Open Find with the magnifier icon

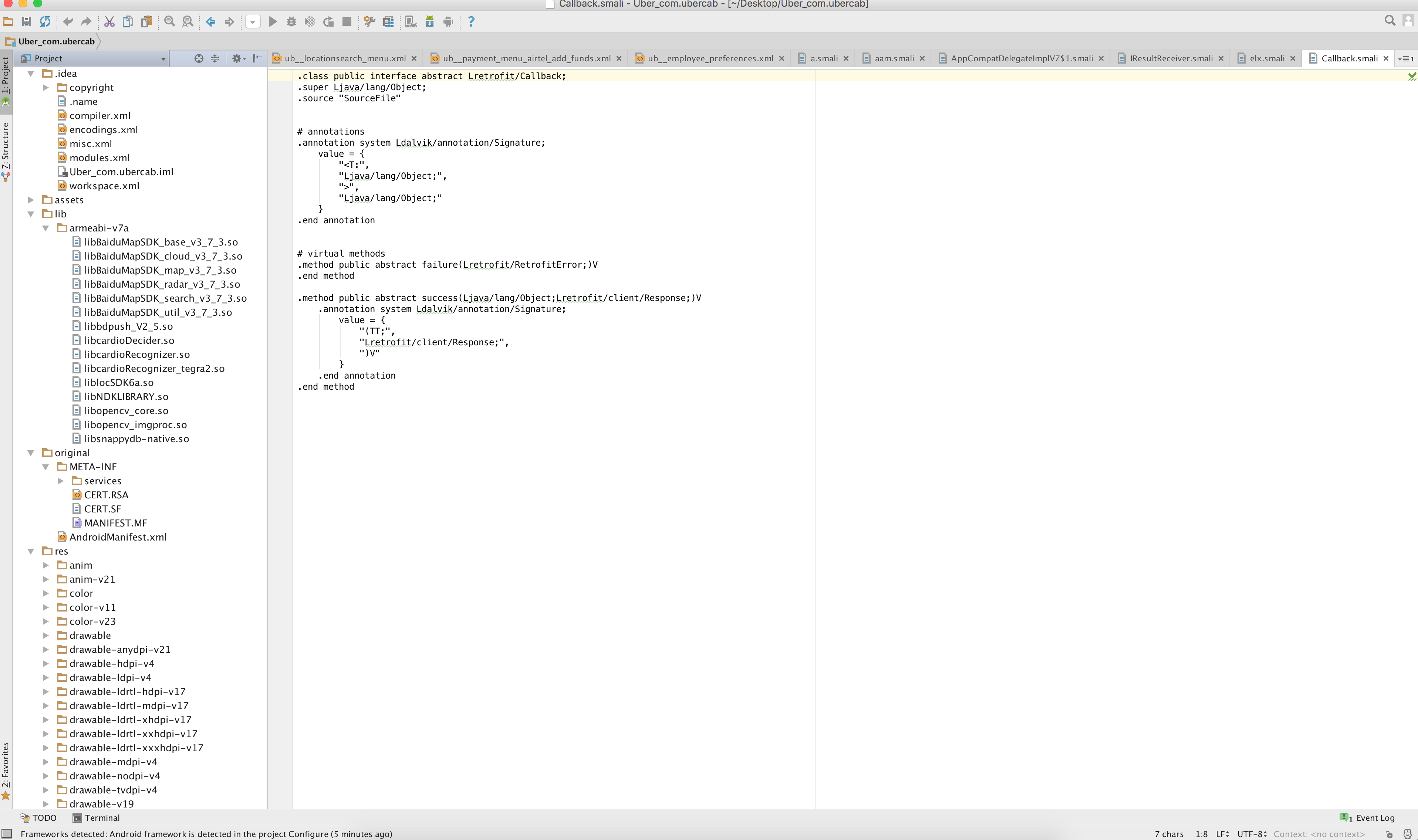169,21
